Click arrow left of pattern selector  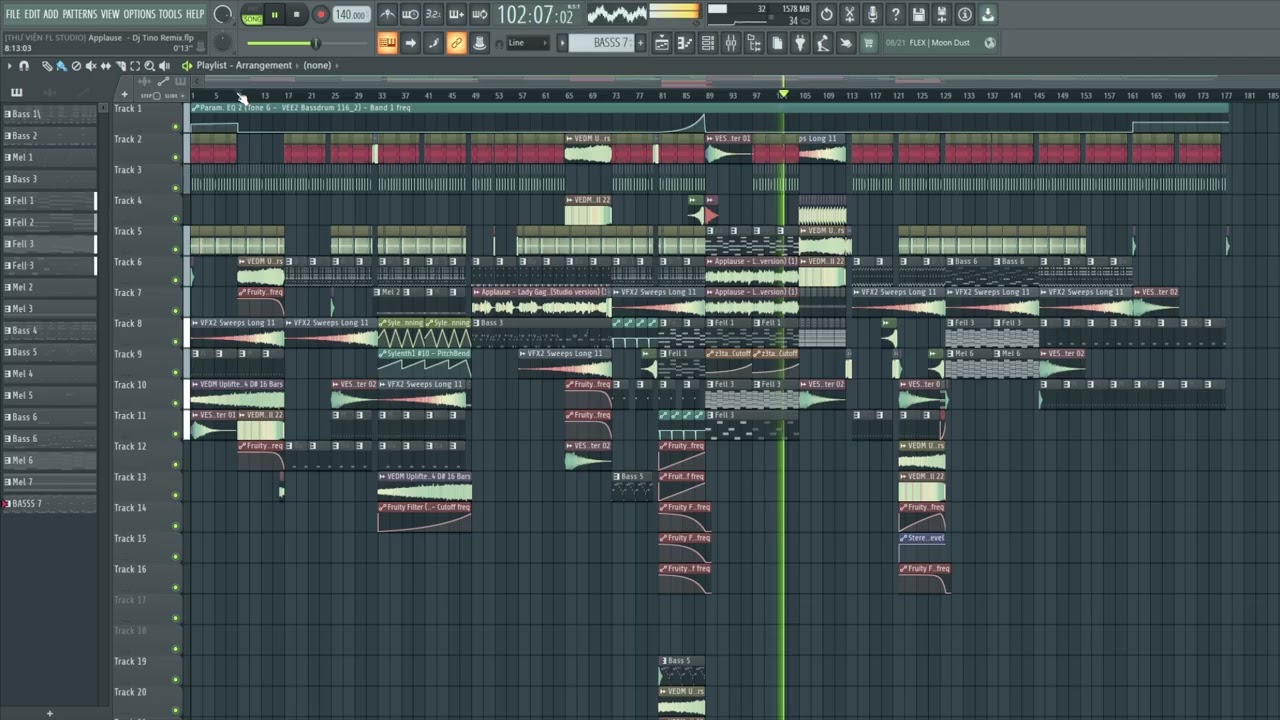pyautogui.click(x=562, y=43)
